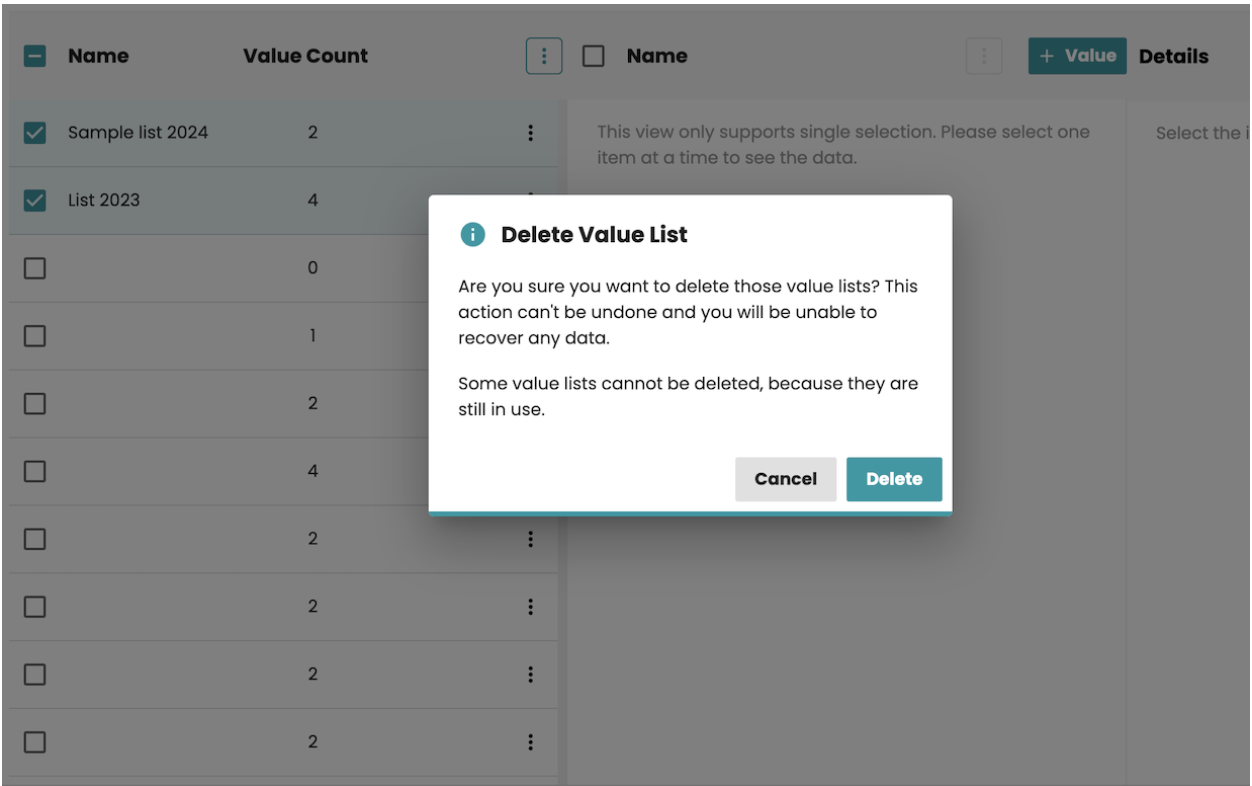Click the Value Count column header
This screenshot has height=786, width=1252.
(305, 57)
